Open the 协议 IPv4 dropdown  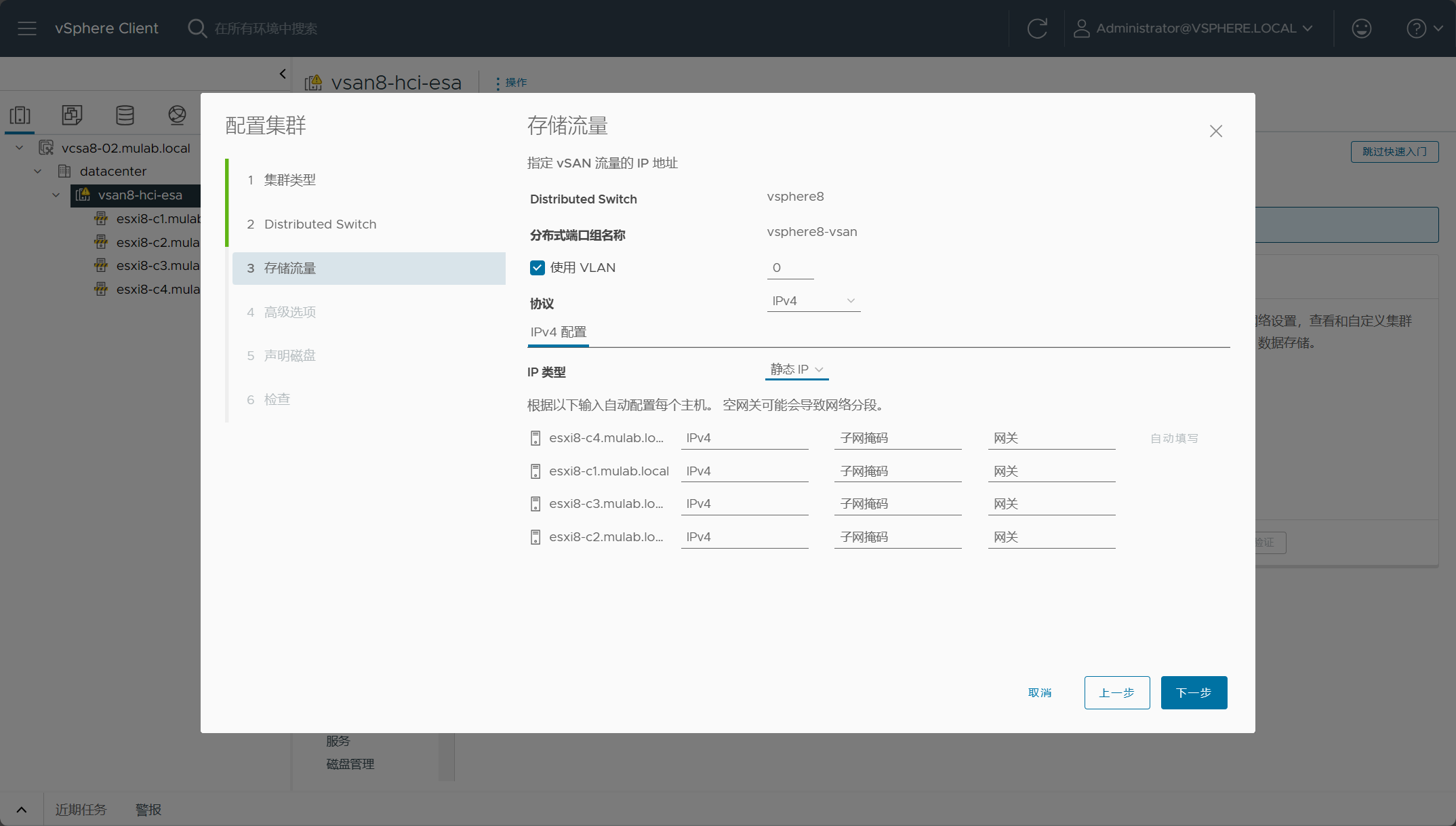click(x=813, y=301)
